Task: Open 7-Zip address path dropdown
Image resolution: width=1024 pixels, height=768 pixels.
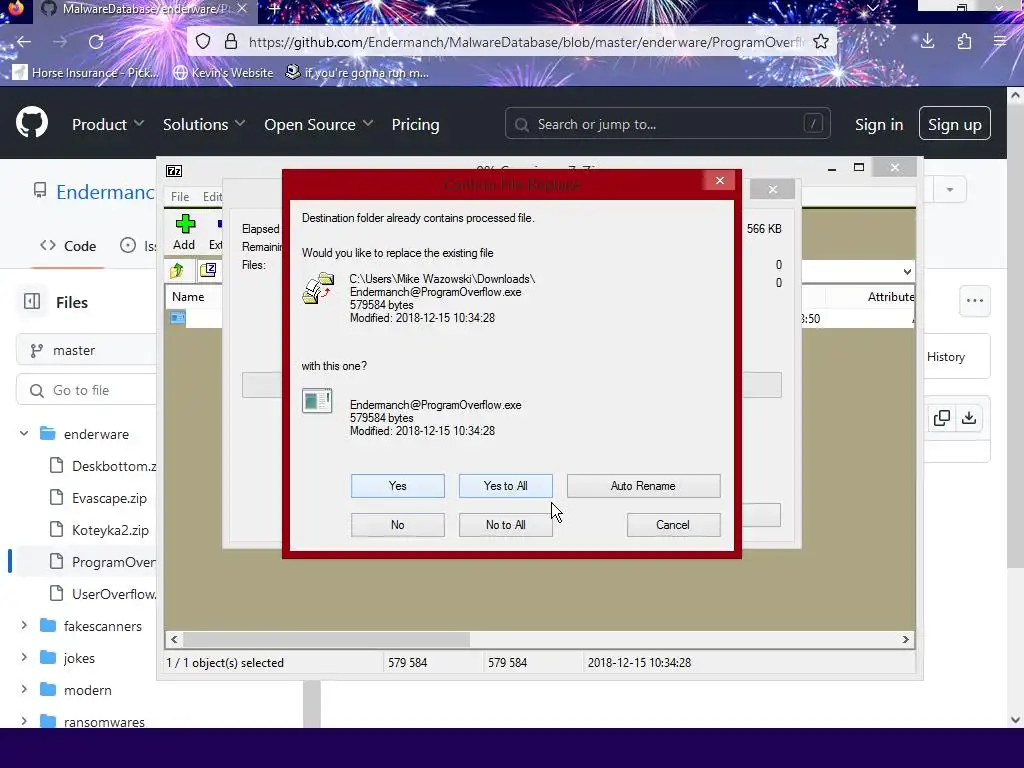Action: (906, 272)
